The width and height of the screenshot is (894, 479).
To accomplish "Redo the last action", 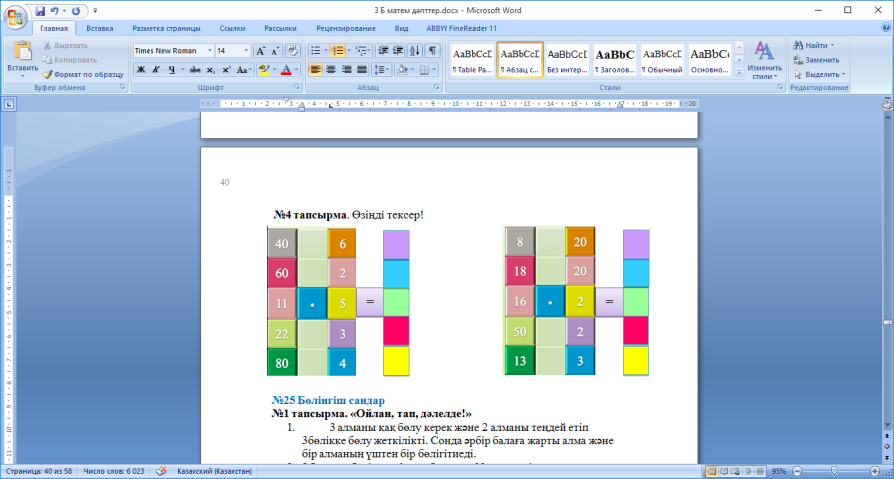I will click(76, 11).
